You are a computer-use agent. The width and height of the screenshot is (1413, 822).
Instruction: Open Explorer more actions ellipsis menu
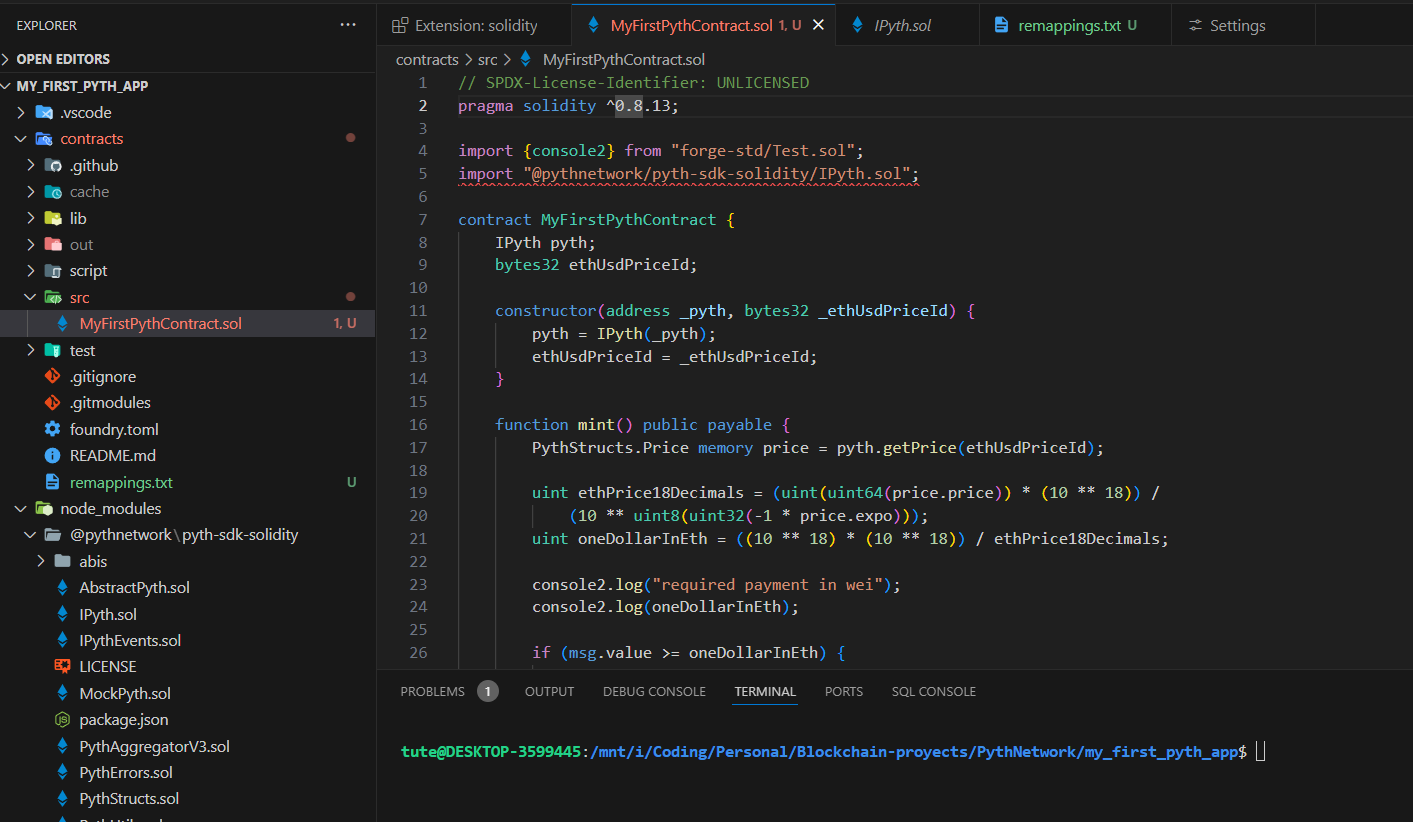pyautogui.click(x=347, y=25)
